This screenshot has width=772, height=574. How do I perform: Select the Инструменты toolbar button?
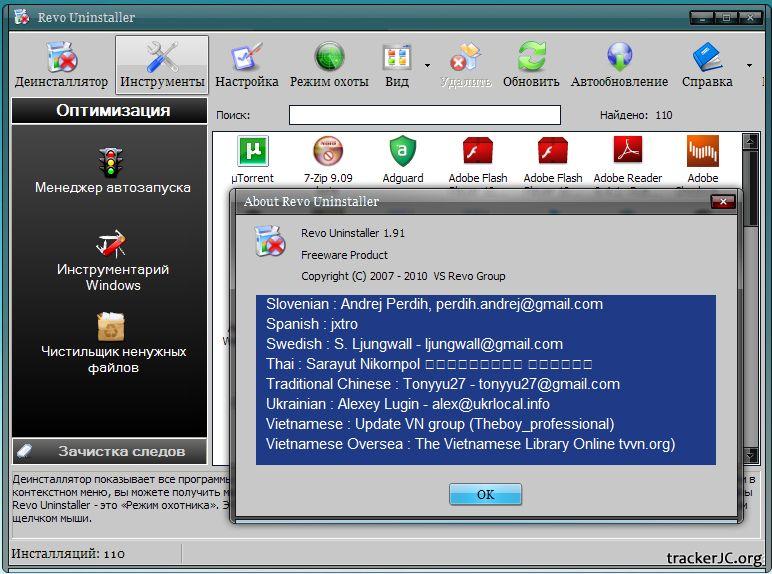[x=162, y=58]
